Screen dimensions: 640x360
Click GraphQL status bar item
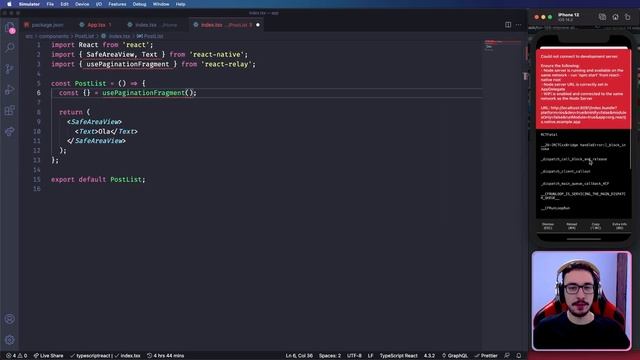coord(454,356)
